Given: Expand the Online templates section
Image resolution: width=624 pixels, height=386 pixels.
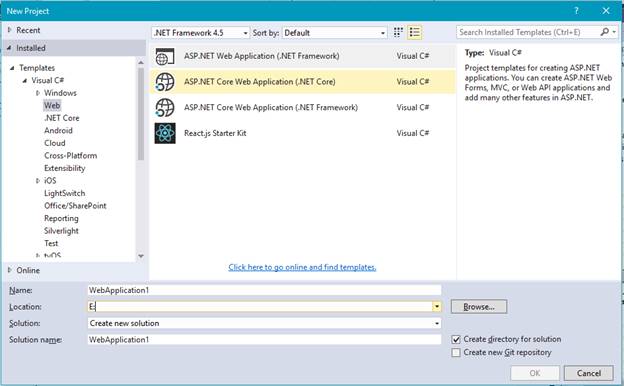Looking at the screenshot, I should (10, 270).
